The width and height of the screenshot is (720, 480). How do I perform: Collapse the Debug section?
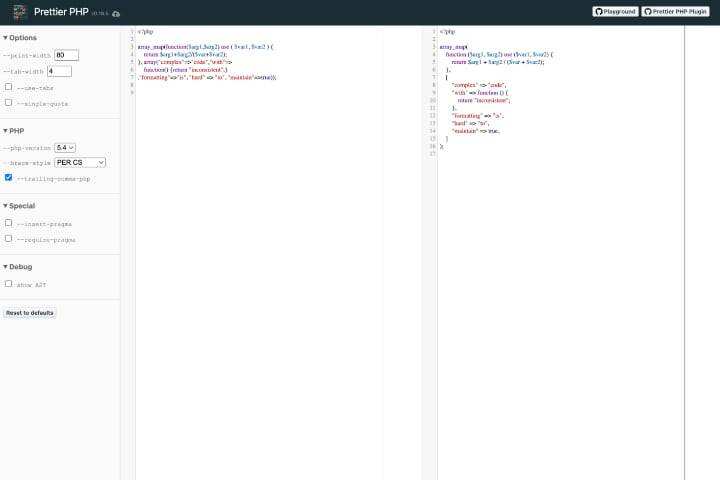coord(18,267)
